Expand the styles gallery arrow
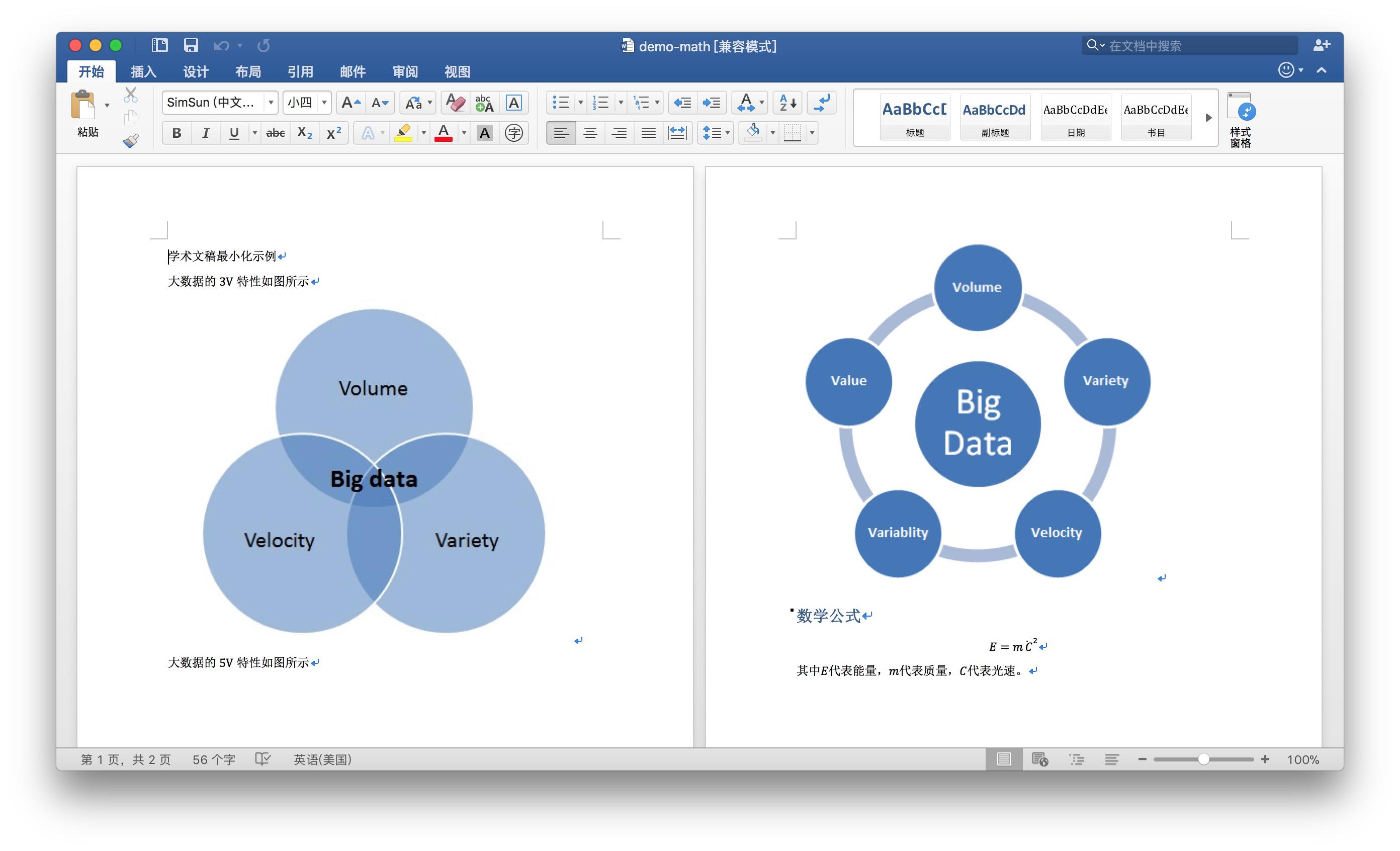The image size is (1400, 851). [x=1208, y=118]
